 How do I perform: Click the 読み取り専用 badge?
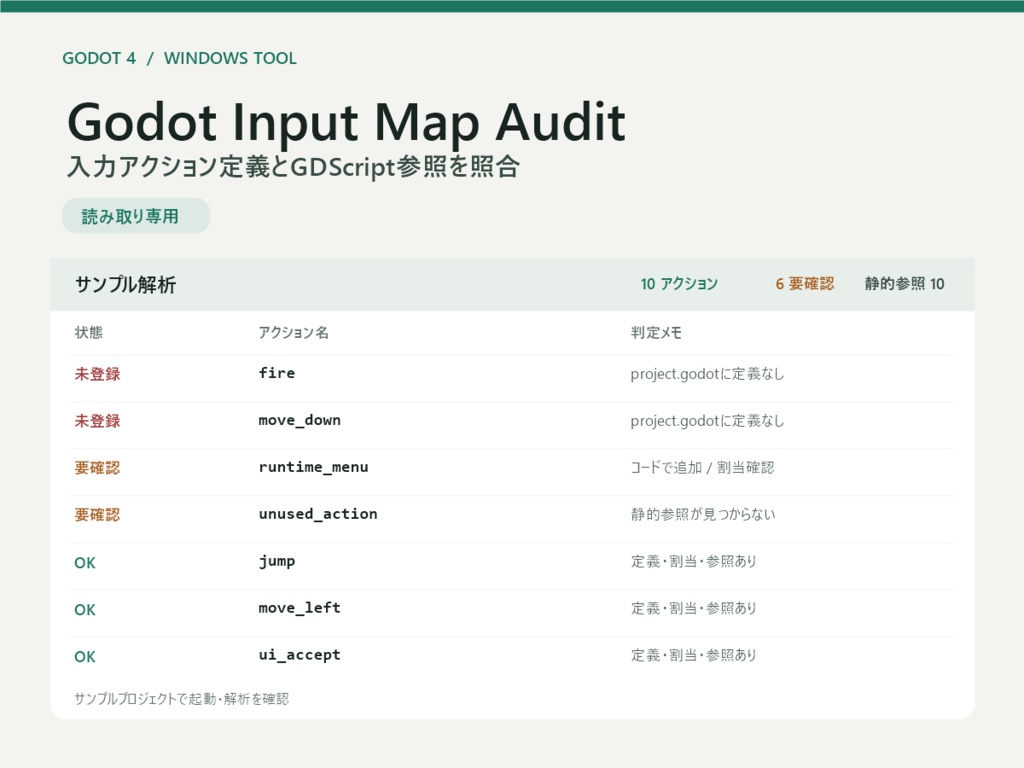(136, 216)
